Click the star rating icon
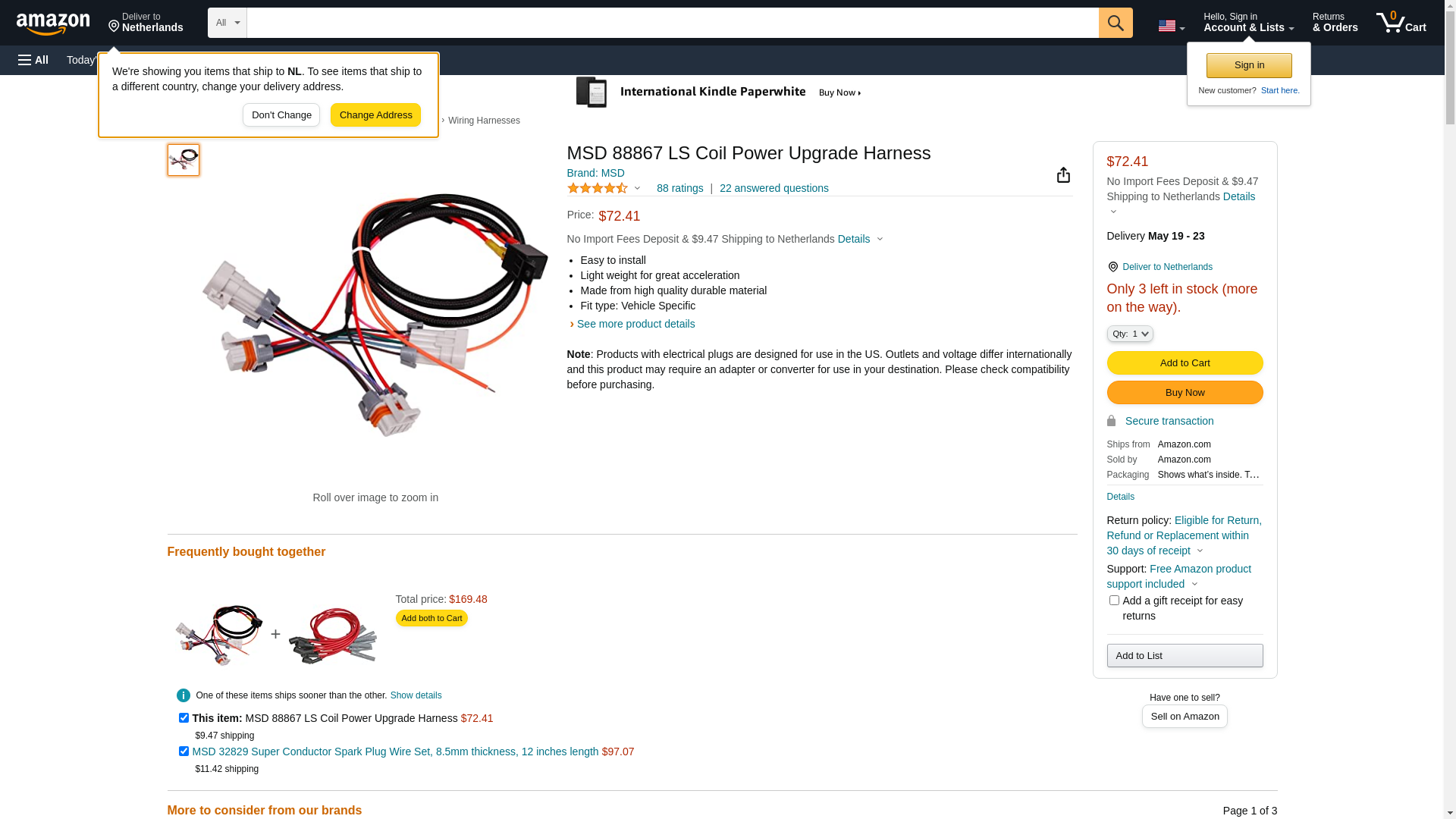Image resolution: width=1456 pixels, height=819 pixels. pyautogui.click(x=598, y=188)
